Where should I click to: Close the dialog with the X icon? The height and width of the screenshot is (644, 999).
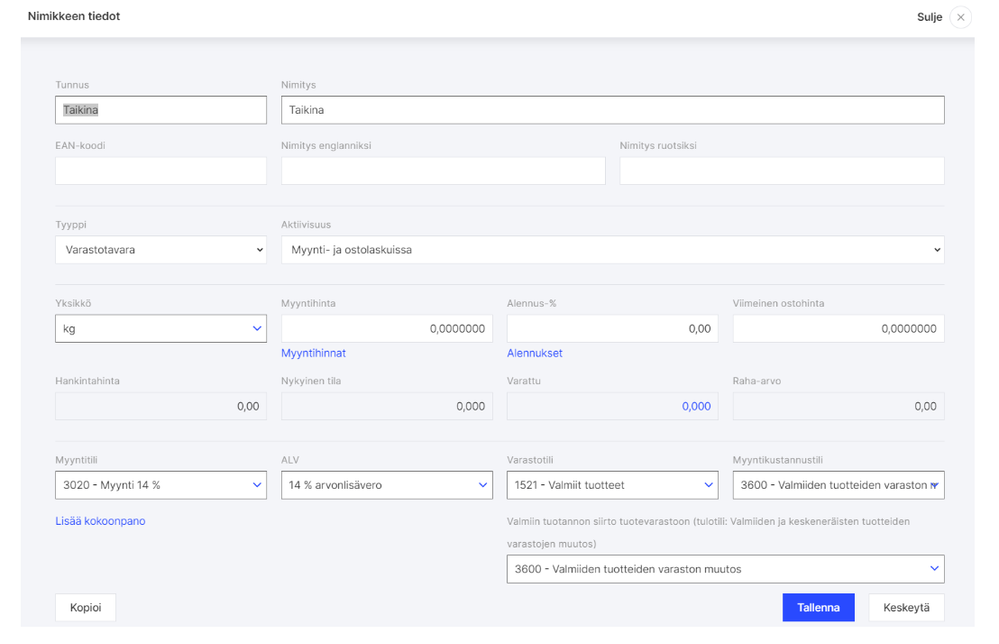(x=960, y=17)
